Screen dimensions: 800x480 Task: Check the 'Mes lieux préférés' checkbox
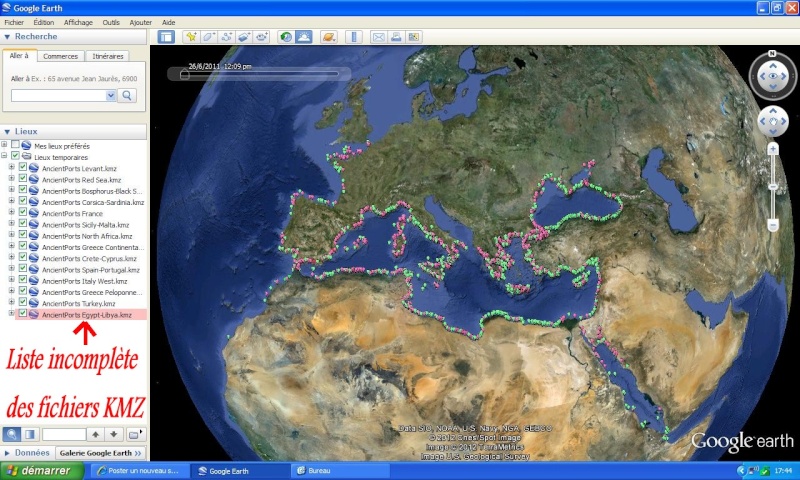[x=15, y=145]
